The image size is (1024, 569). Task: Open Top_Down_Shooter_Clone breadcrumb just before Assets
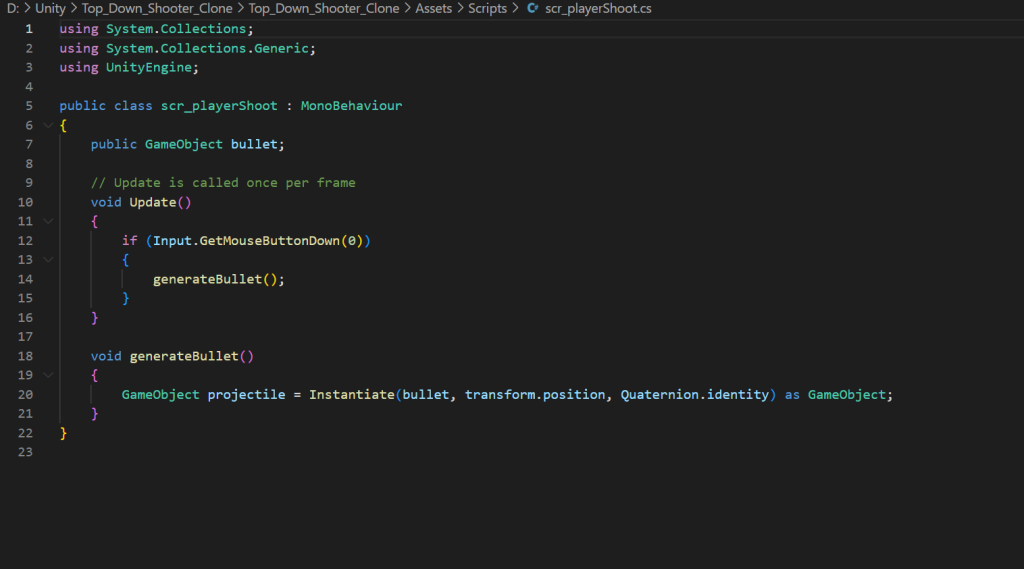point(324,9)
